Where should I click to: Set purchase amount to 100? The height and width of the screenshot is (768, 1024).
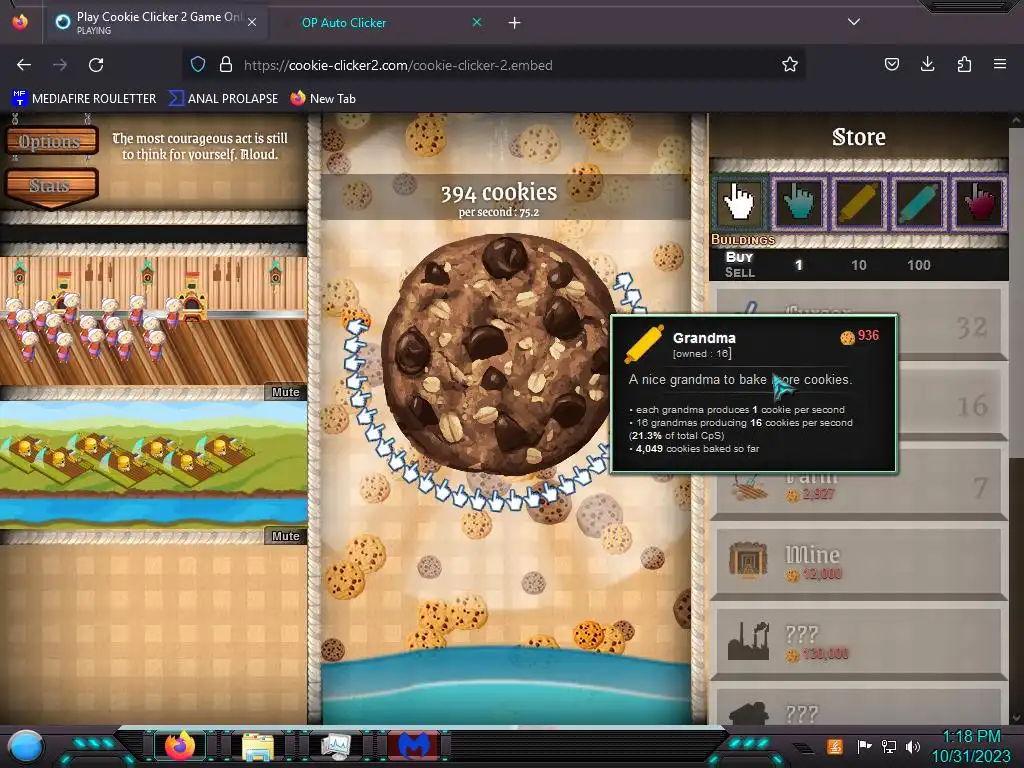918,265
